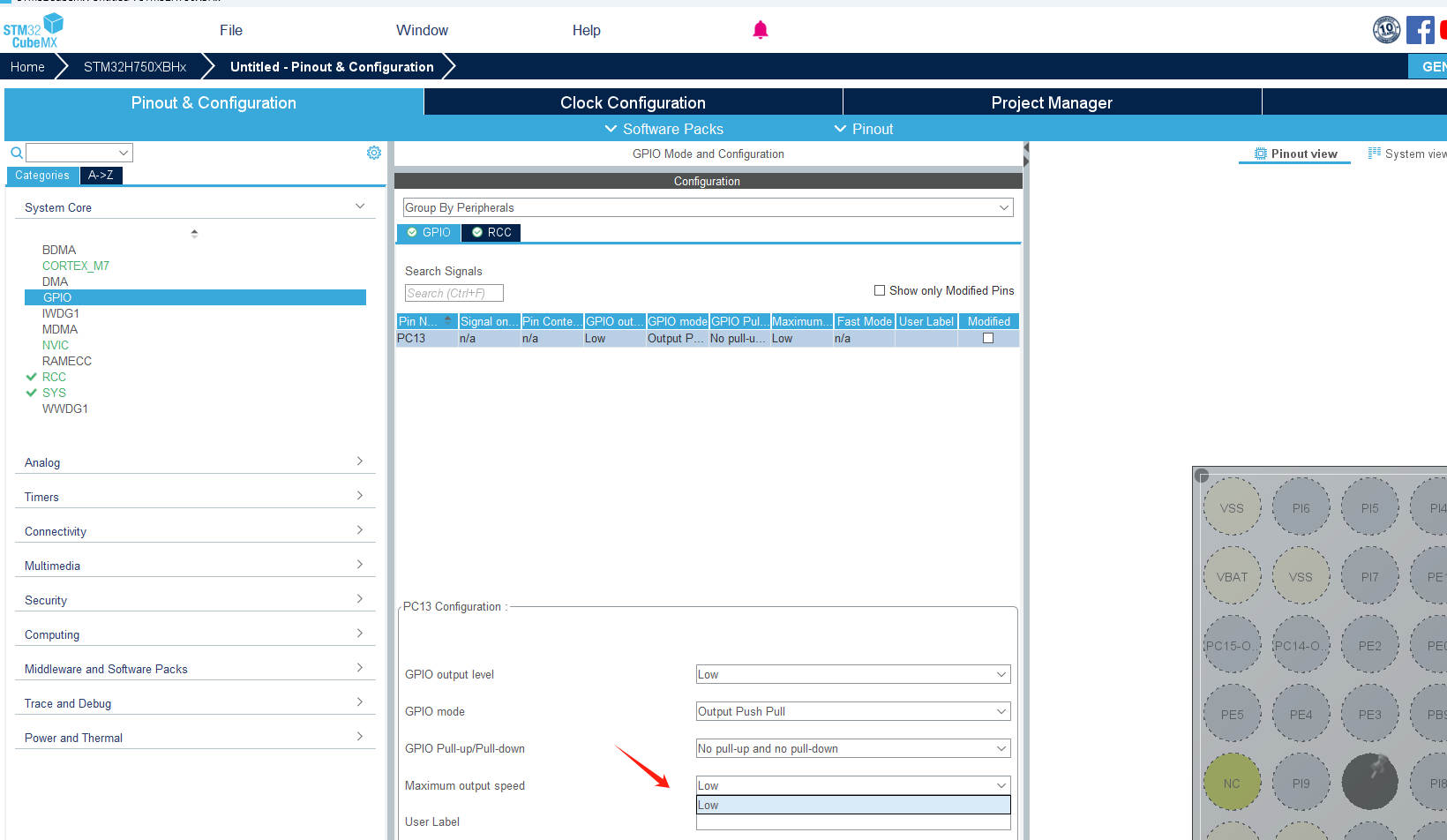Viewport: 1447px width, 840px height.
Task: Open the GPIO mode dropdown
Action: (x=853, y=711)
